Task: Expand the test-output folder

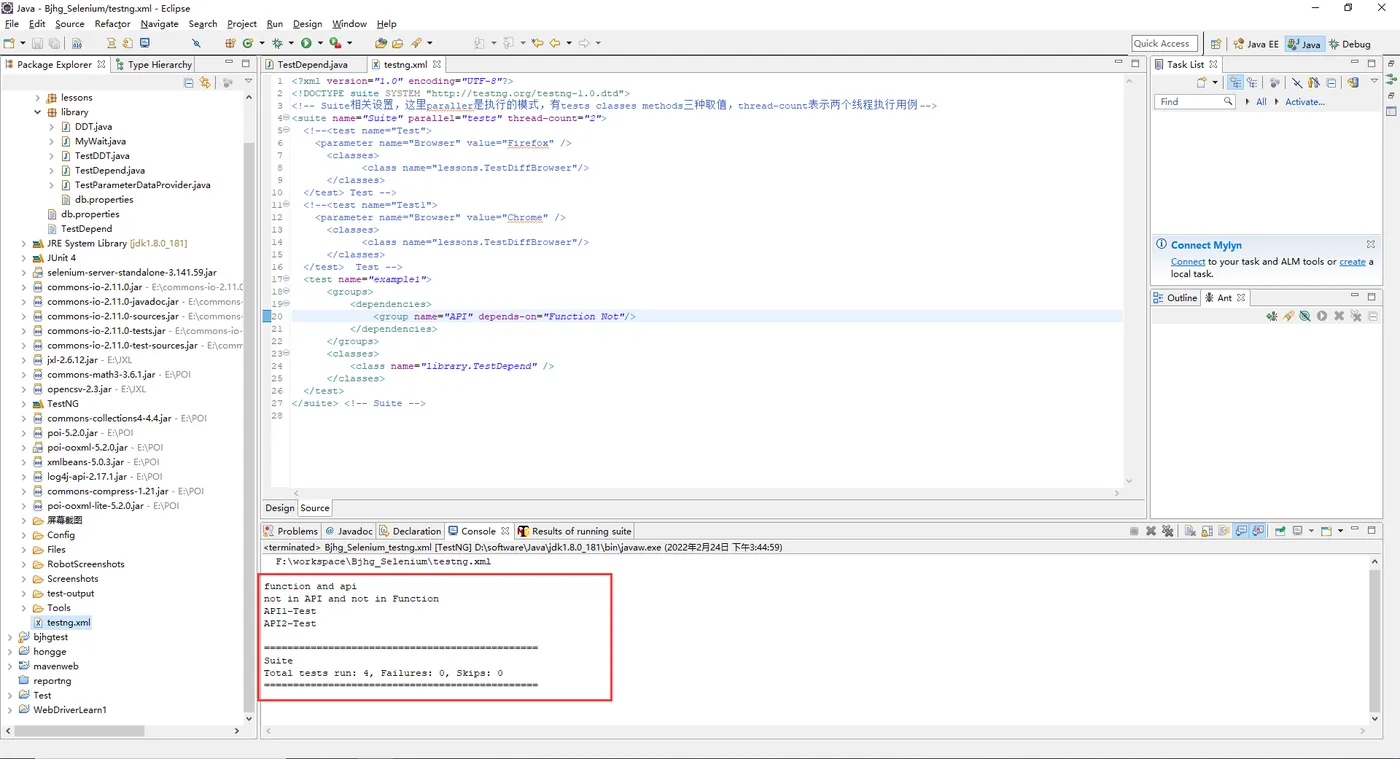Action: pos(25,593)
